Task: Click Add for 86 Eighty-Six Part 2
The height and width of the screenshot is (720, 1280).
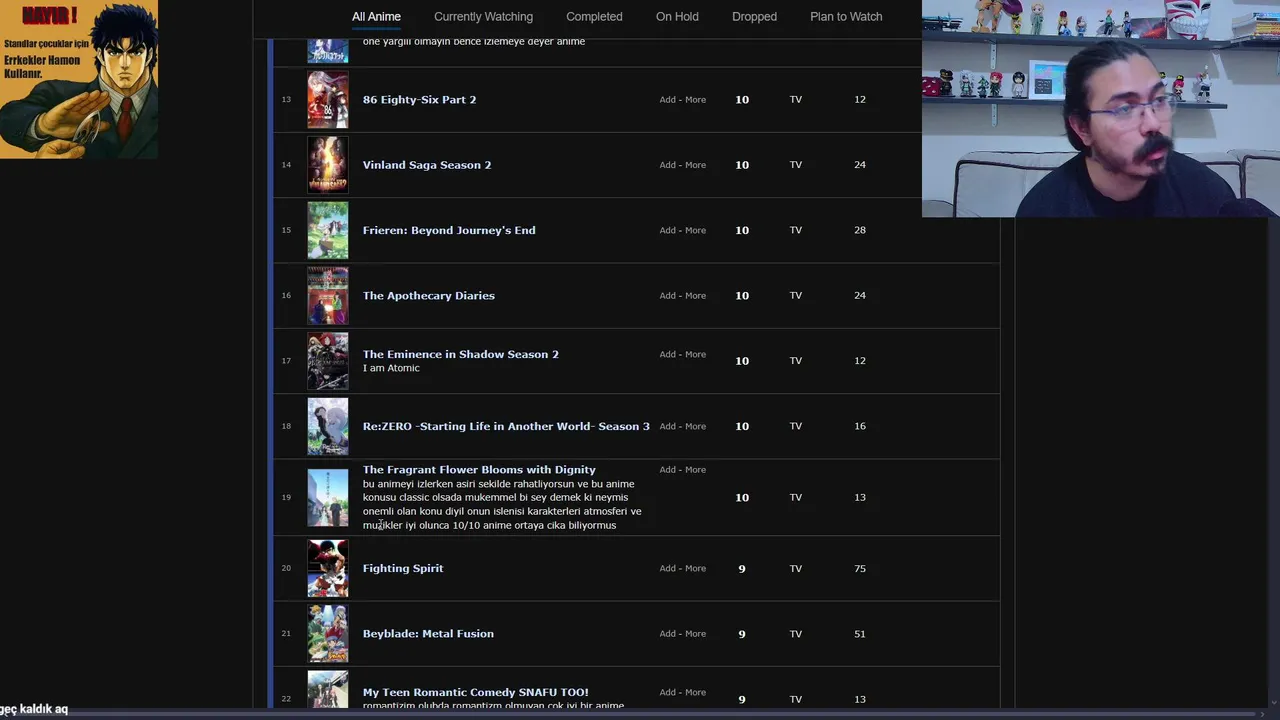Action: click(667, 99)
